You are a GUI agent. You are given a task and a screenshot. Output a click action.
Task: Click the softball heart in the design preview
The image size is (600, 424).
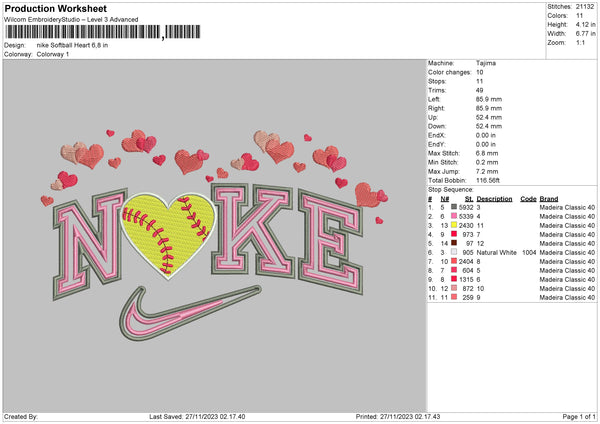pyautogui.click(x=168, y=234)
